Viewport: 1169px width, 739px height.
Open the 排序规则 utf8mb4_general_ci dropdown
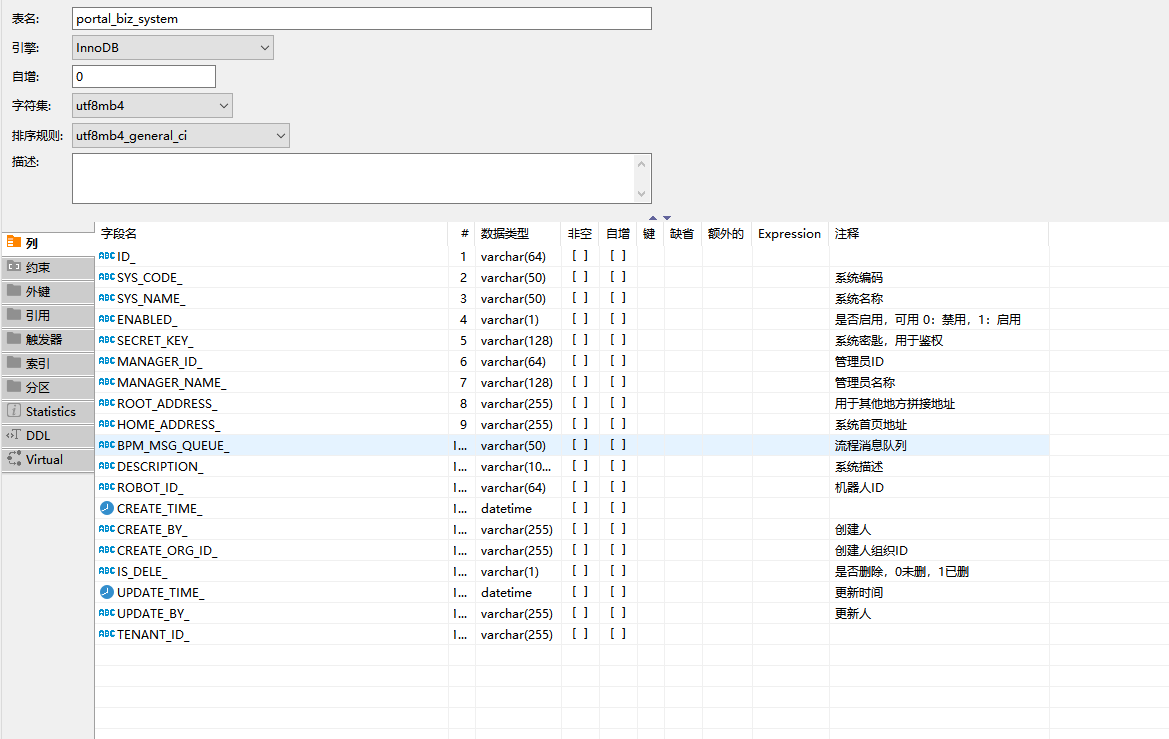pos(180,136)
